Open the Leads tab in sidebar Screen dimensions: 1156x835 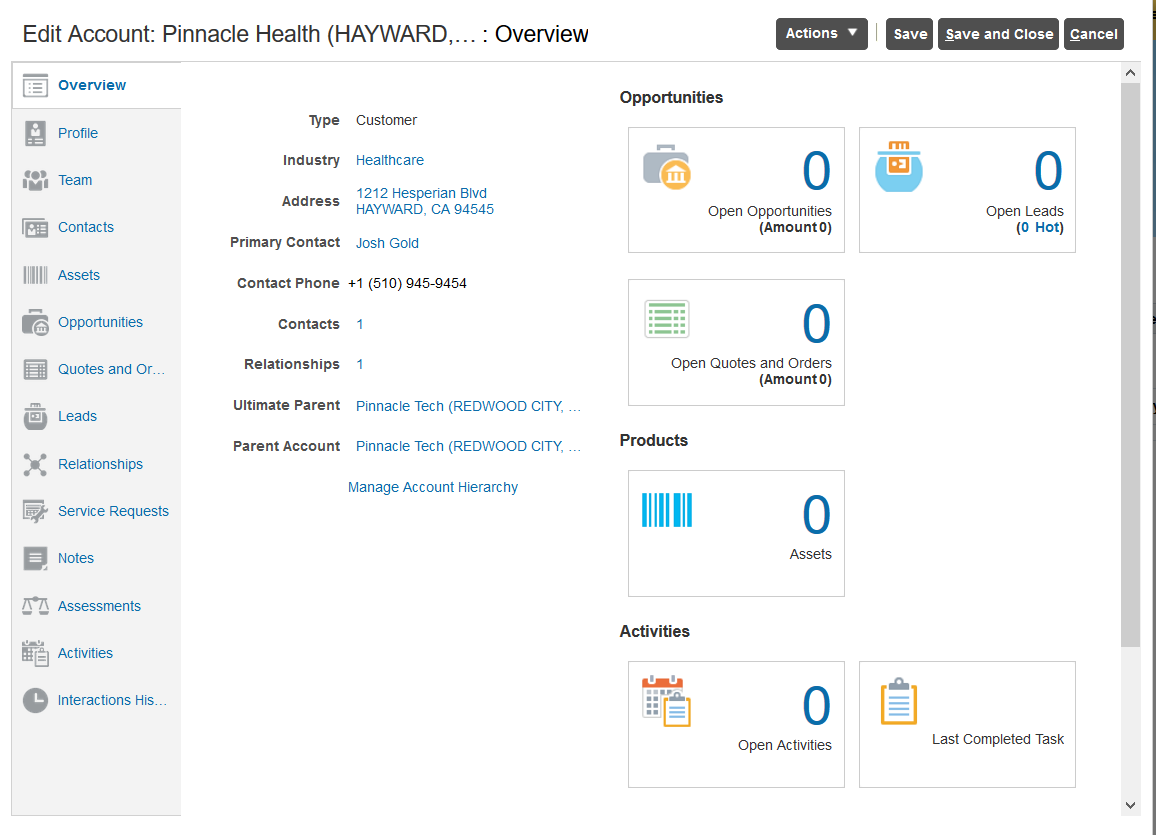pyautogui.click(x=77, y=416)
